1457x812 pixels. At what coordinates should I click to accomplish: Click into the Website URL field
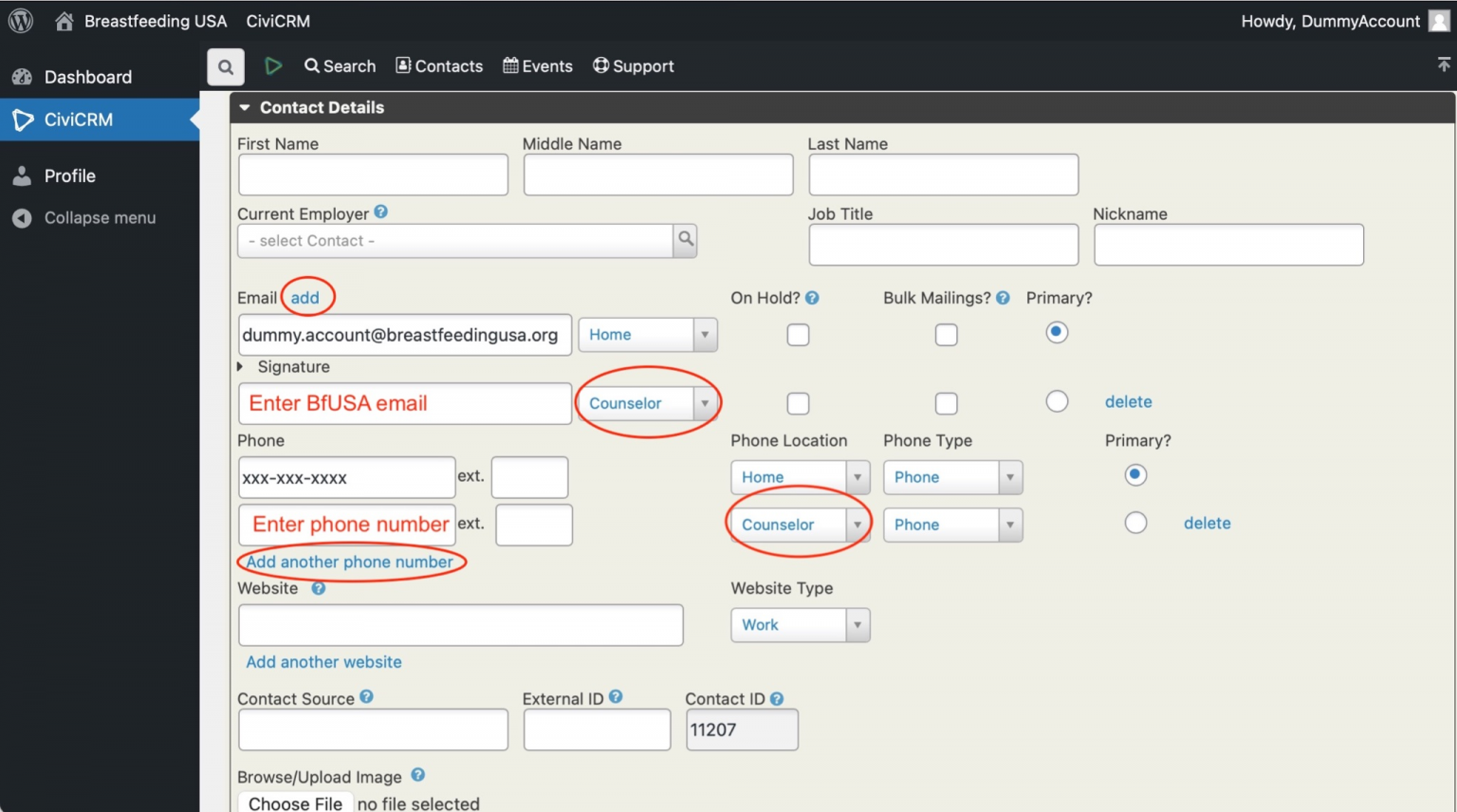click(x=461, y=625)
